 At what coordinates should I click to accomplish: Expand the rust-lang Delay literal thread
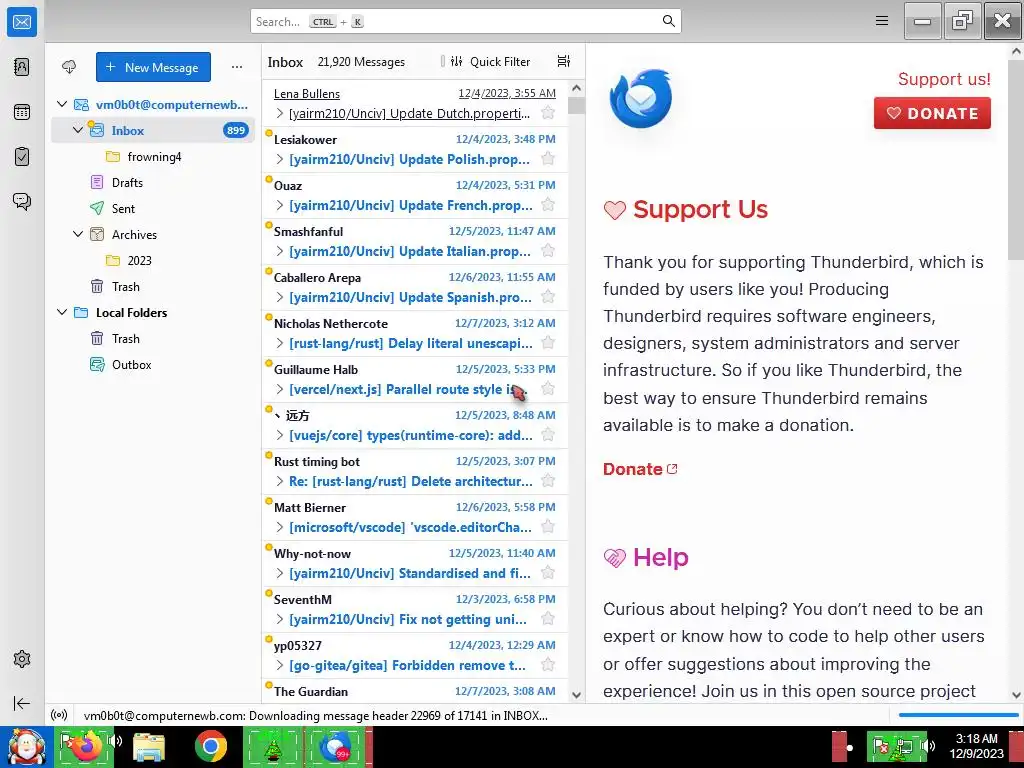(280, 344)
